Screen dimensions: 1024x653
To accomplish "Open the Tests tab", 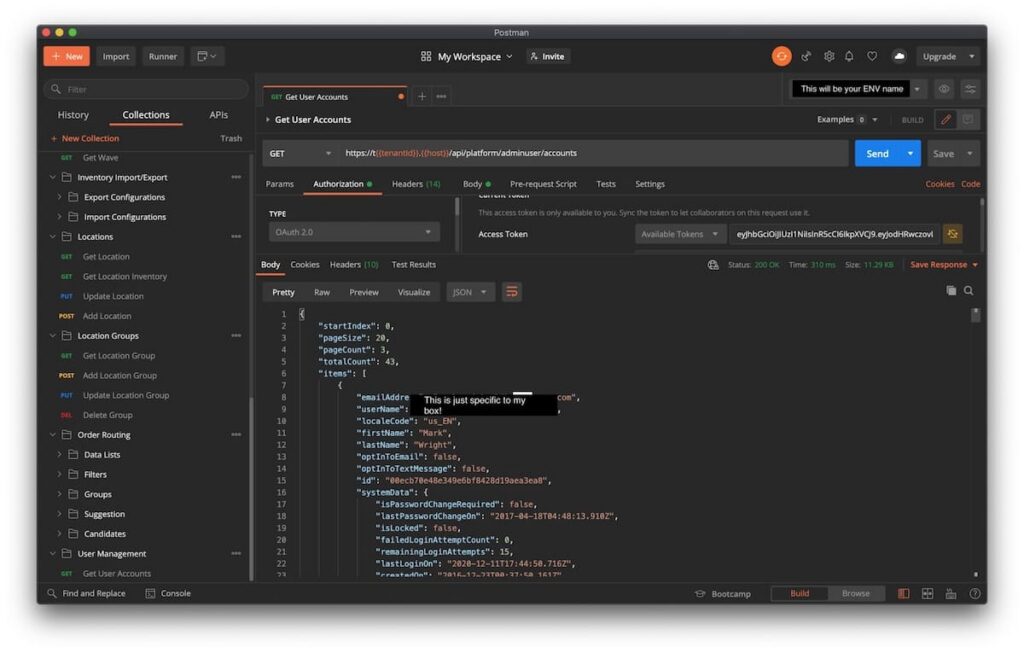I will [x=606, y=184].
